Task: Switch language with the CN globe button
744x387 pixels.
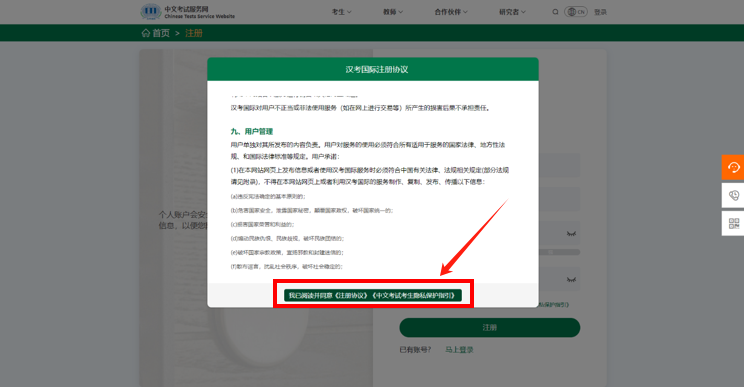Action: [576, 12]
